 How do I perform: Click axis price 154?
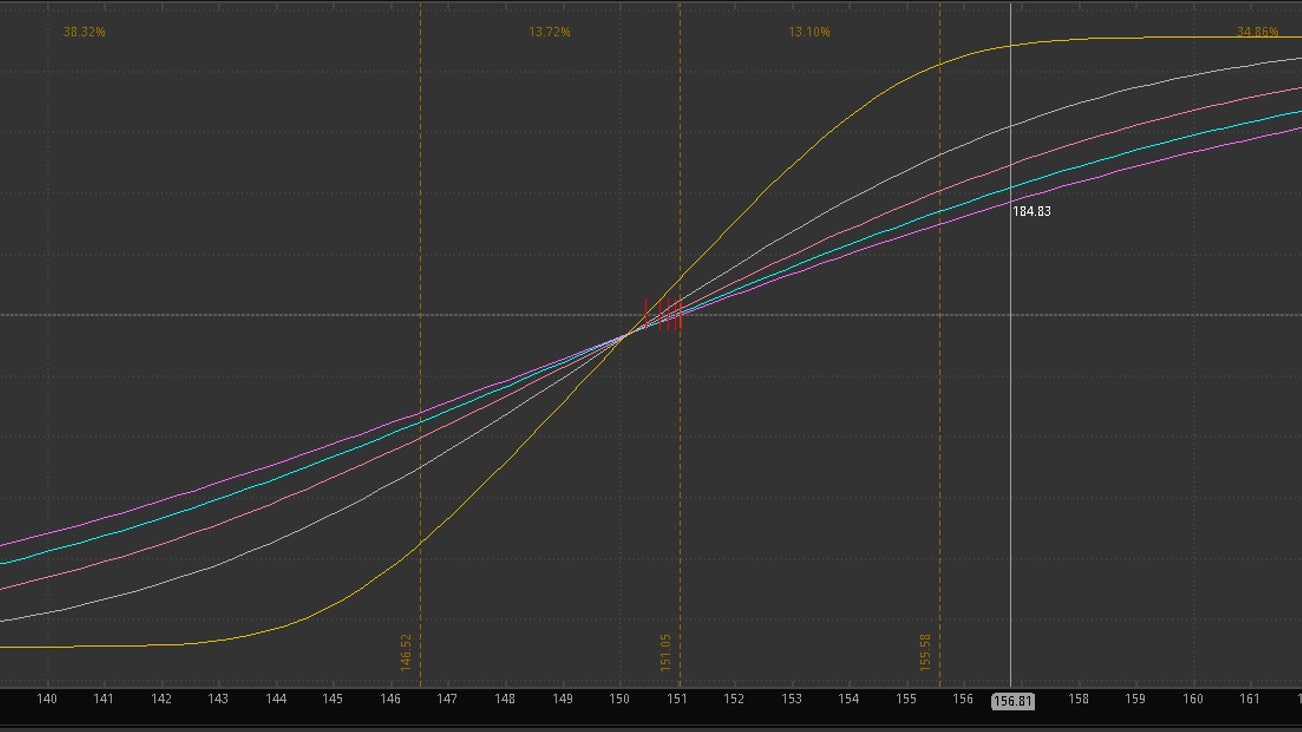point(849,699)
